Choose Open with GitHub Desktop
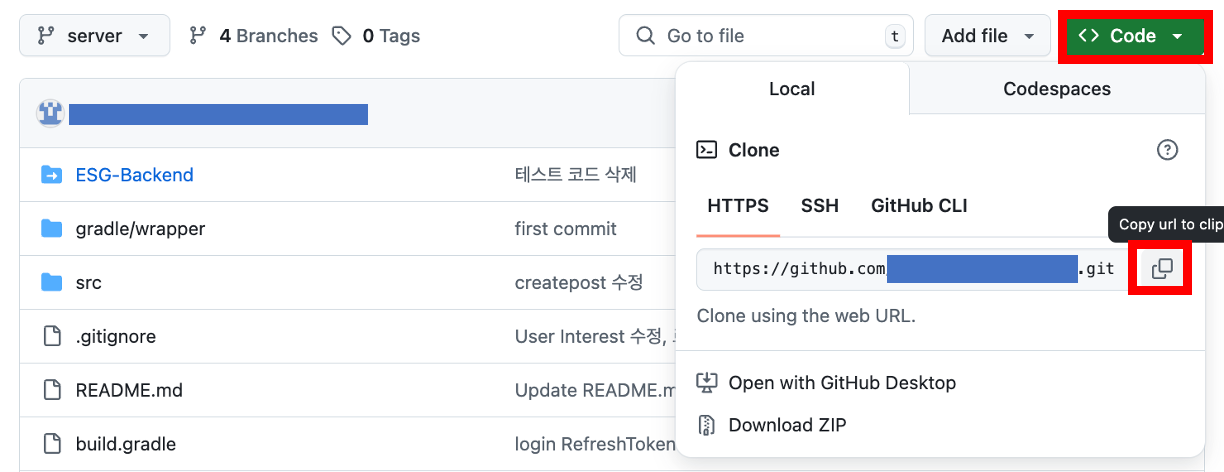Viewport: 1224px width, 472px height. click(842, 383)
